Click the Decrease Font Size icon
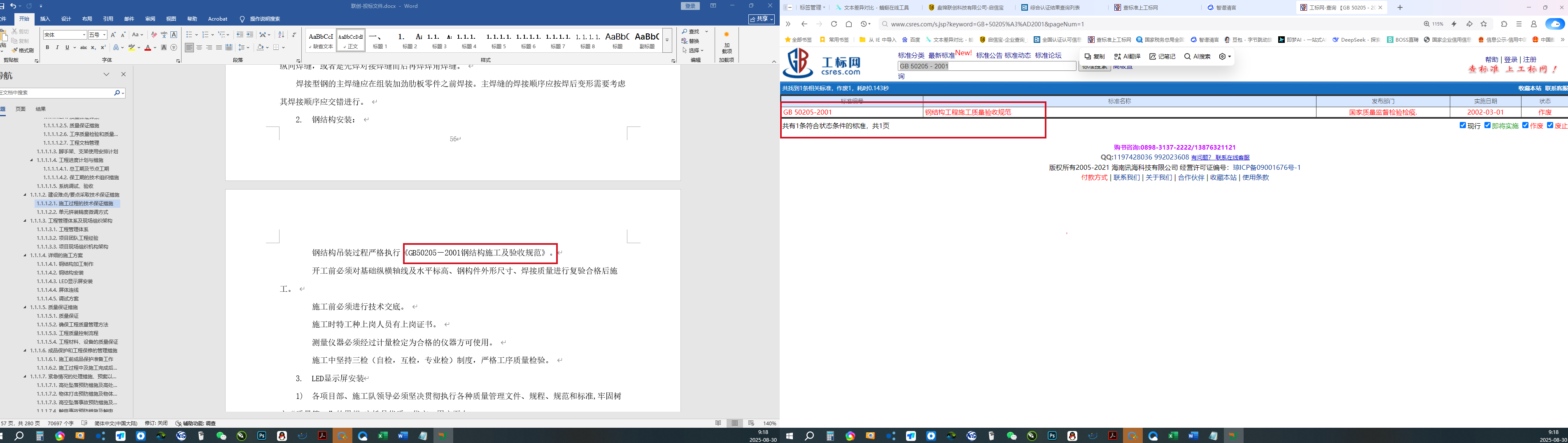Image resolution: width=1568 pixels, height=443 pixels. tap(123, 35)
